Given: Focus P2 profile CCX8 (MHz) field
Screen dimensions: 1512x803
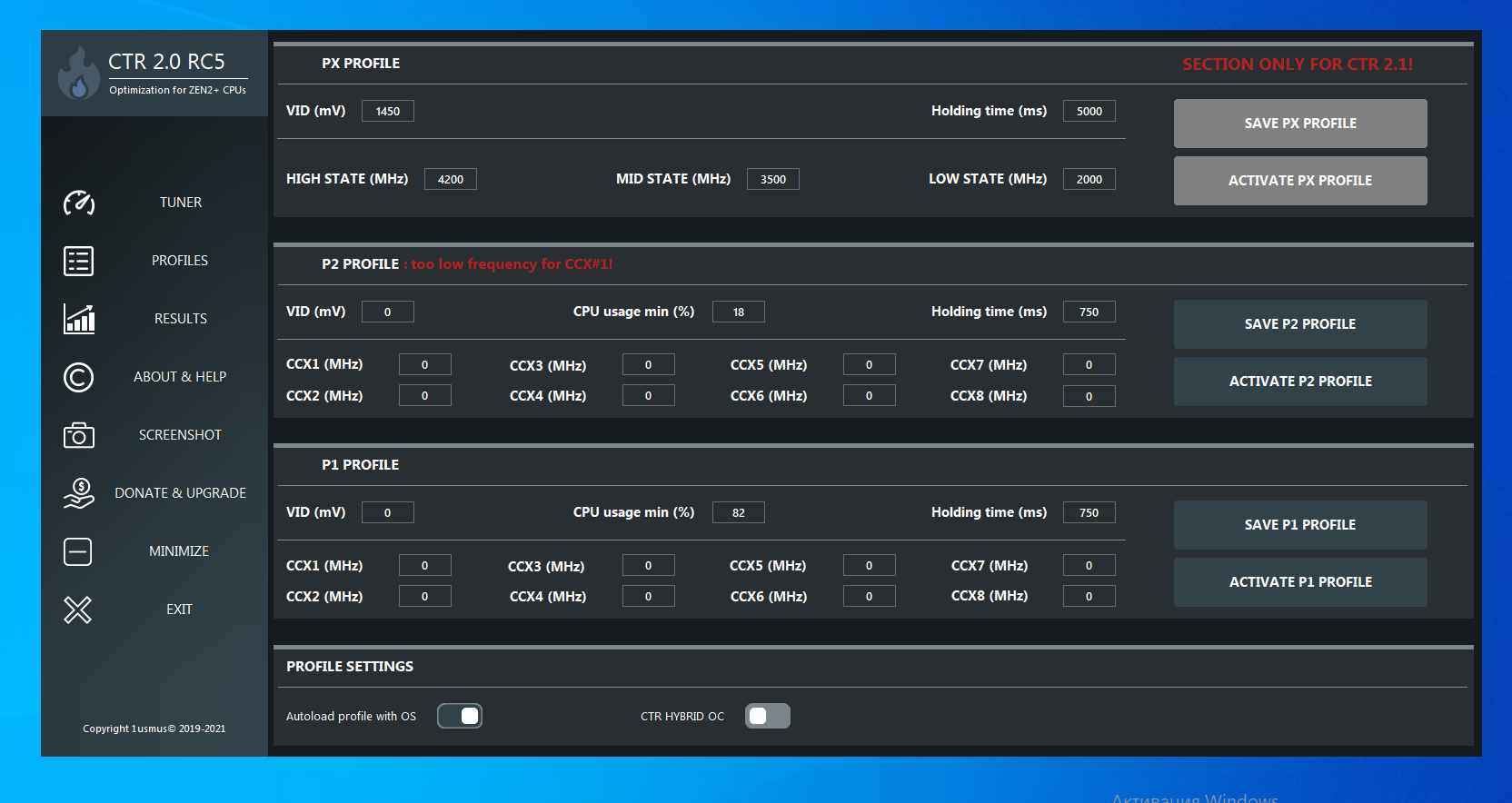Looking at the screenshot, I should (1089, 396).
